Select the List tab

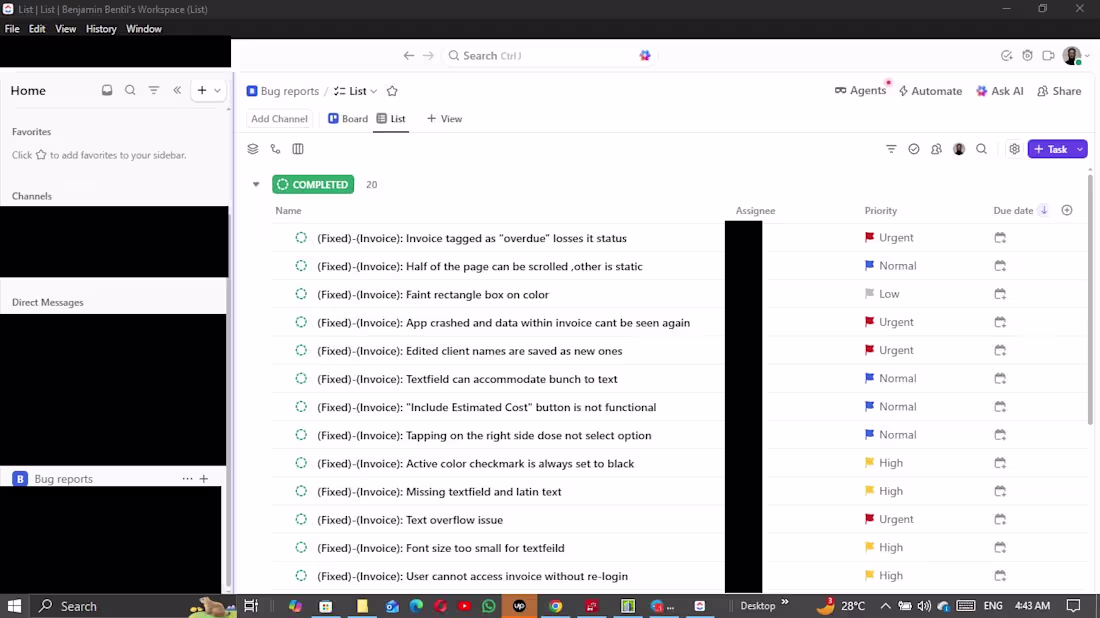391,119
